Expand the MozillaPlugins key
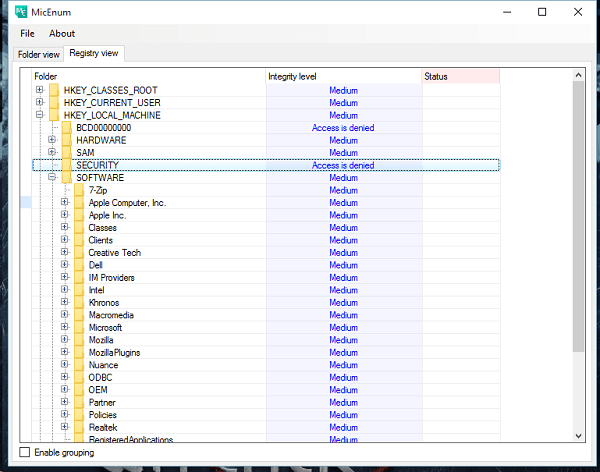 click(x=64, y=352)
